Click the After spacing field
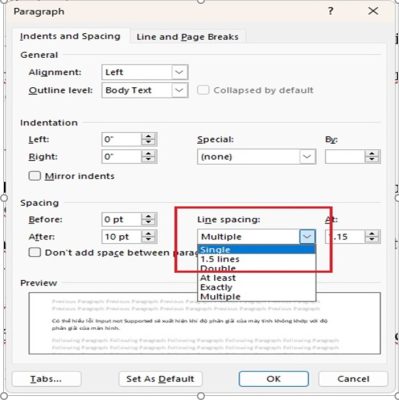This screenshot has height=400, width=399. point(121,237)
